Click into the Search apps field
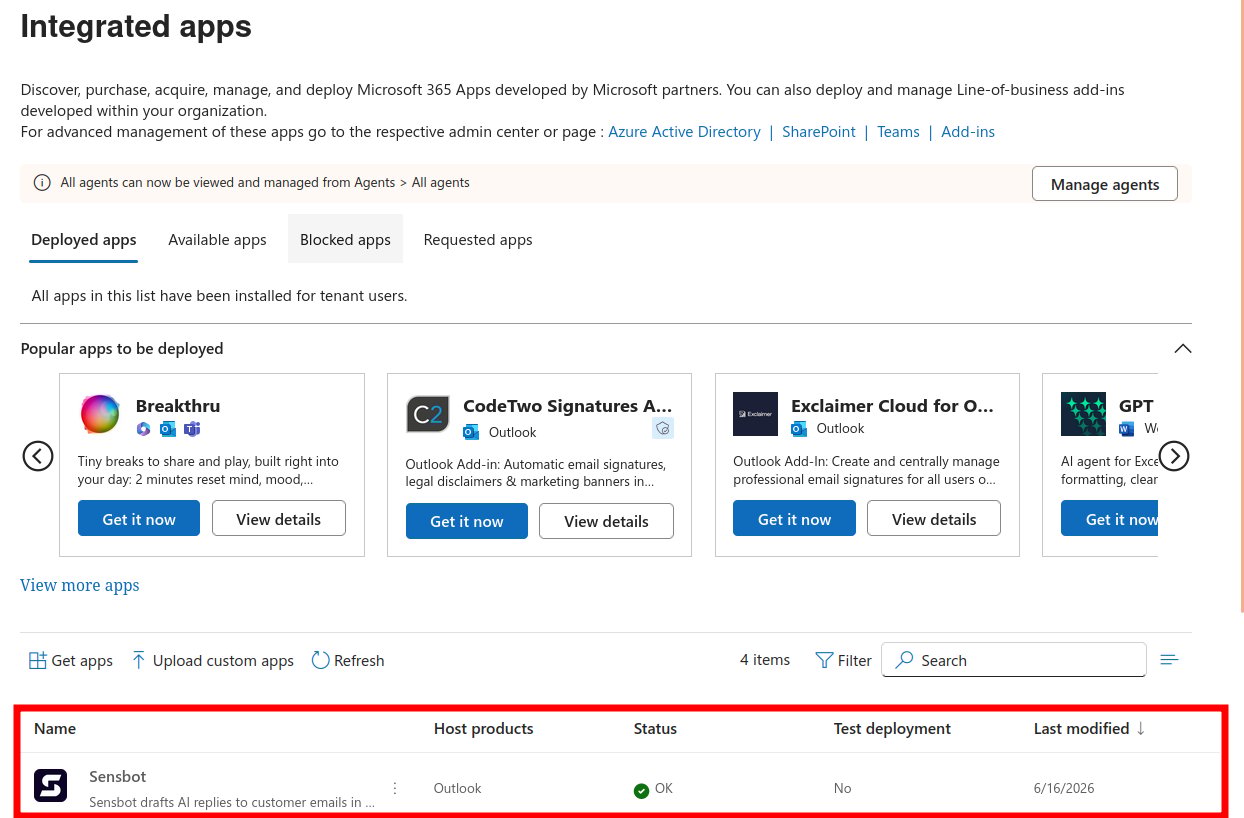Viewport: 1244px width, 818px height. 1014,660
